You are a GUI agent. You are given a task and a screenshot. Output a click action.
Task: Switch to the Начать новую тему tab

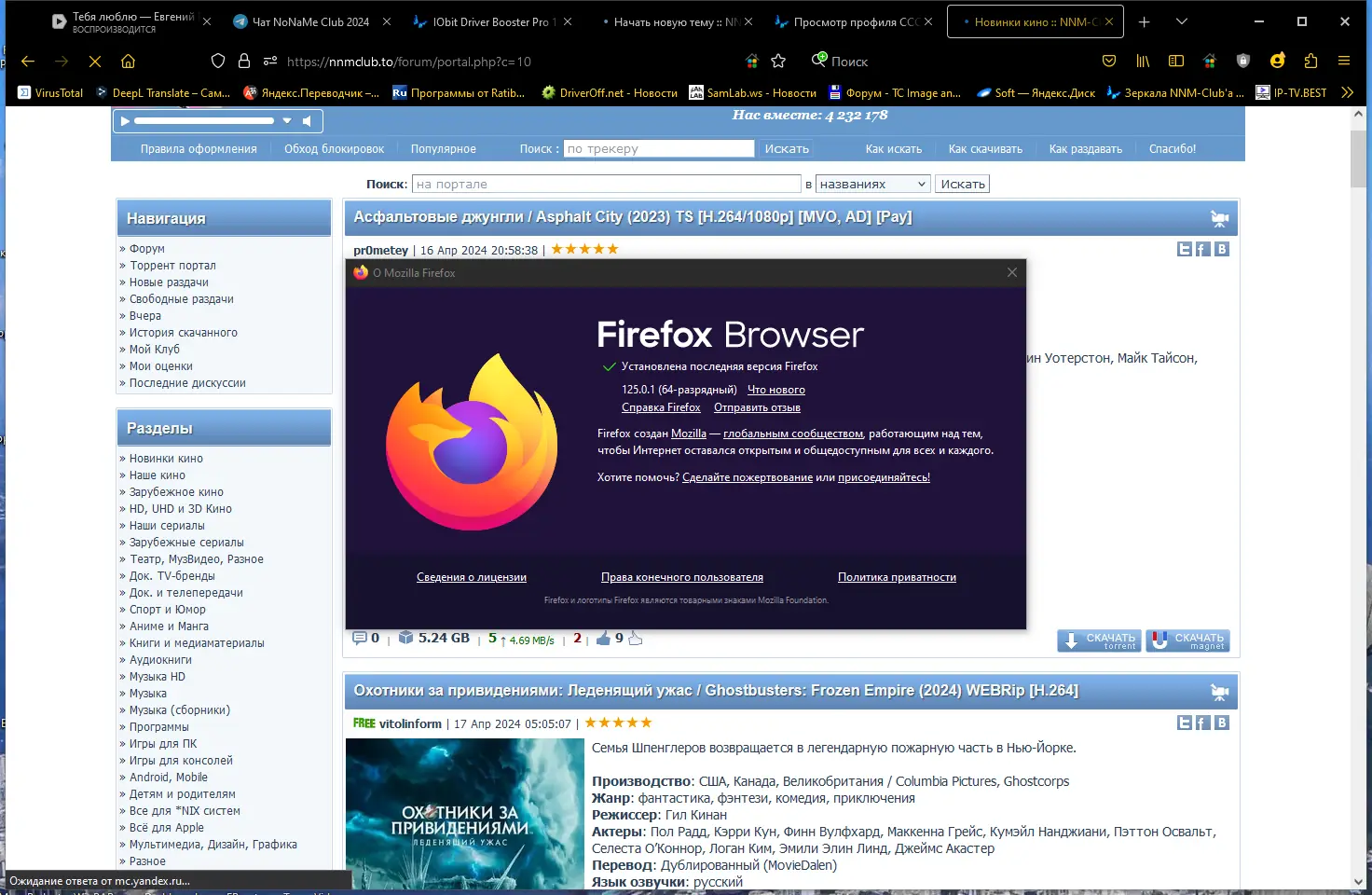tap(674, 21)
